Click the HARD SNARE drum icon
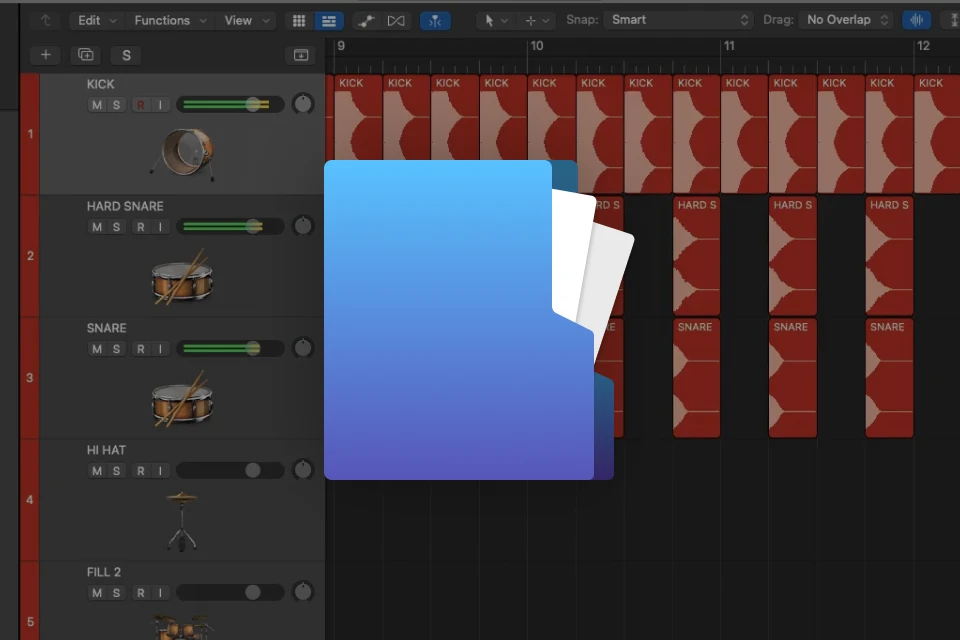The height and width of the screenshot is (640, 960). coord(182,277)
